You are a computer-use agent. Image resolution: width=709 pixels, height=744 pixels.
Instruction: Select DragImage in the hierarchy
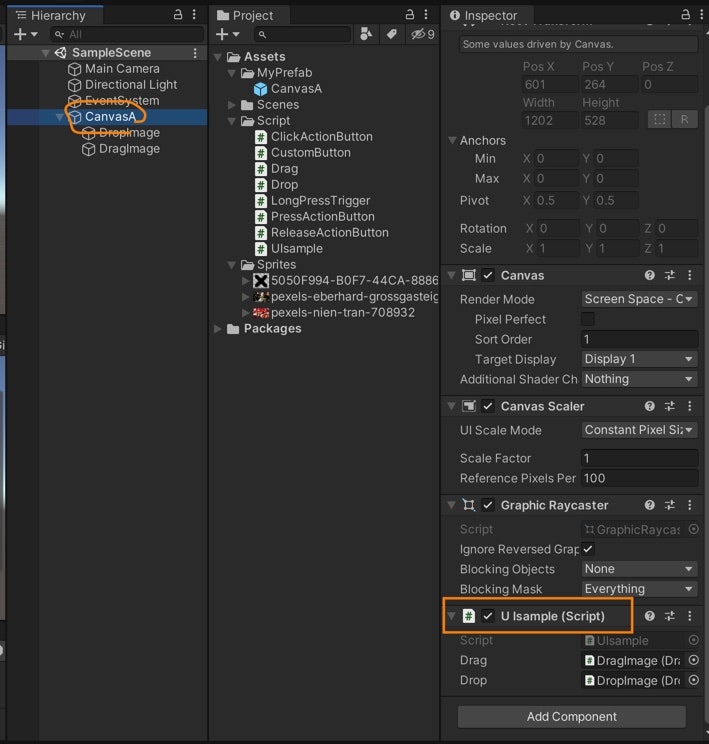(x=129, y=149)
